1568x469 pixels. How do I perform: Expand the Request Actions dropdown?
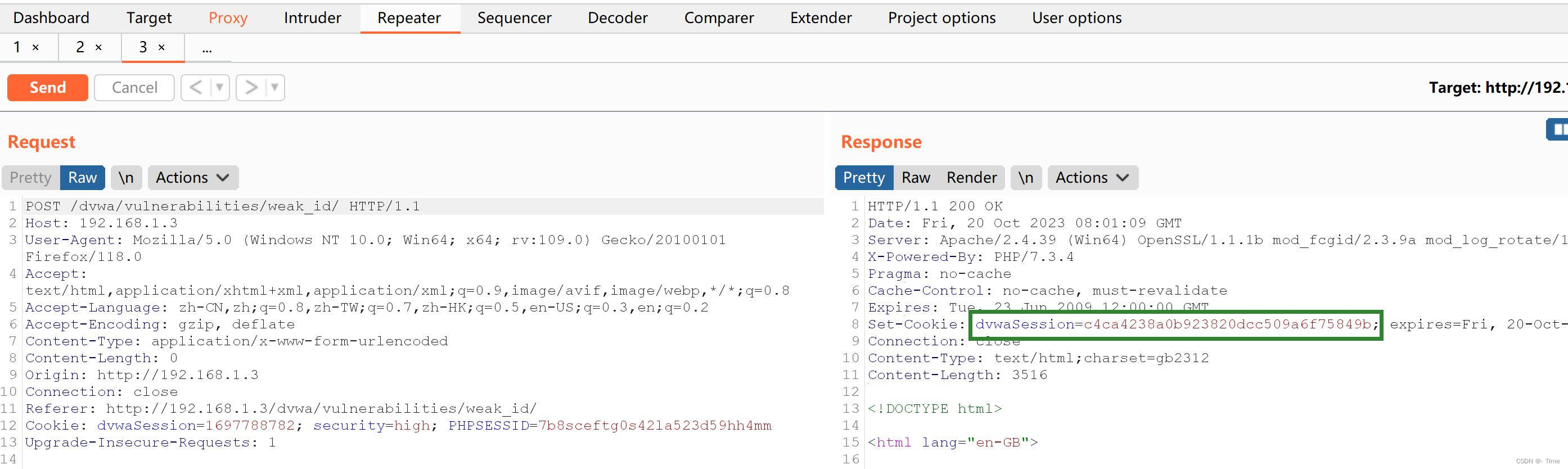192,178
